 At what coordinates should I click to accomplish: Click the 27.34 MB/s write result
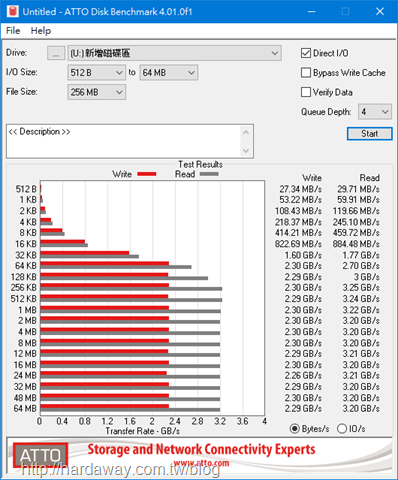pyautogui.click(x=300, y=189)
